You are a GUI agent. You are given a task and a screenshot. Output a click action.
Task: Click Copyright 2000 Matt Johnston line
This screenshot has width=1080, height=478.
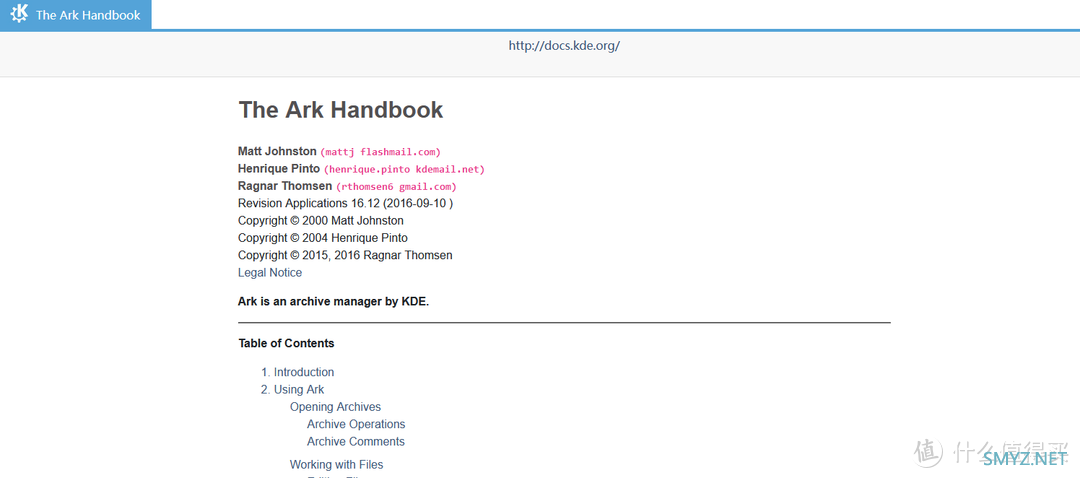coord(321,220)
